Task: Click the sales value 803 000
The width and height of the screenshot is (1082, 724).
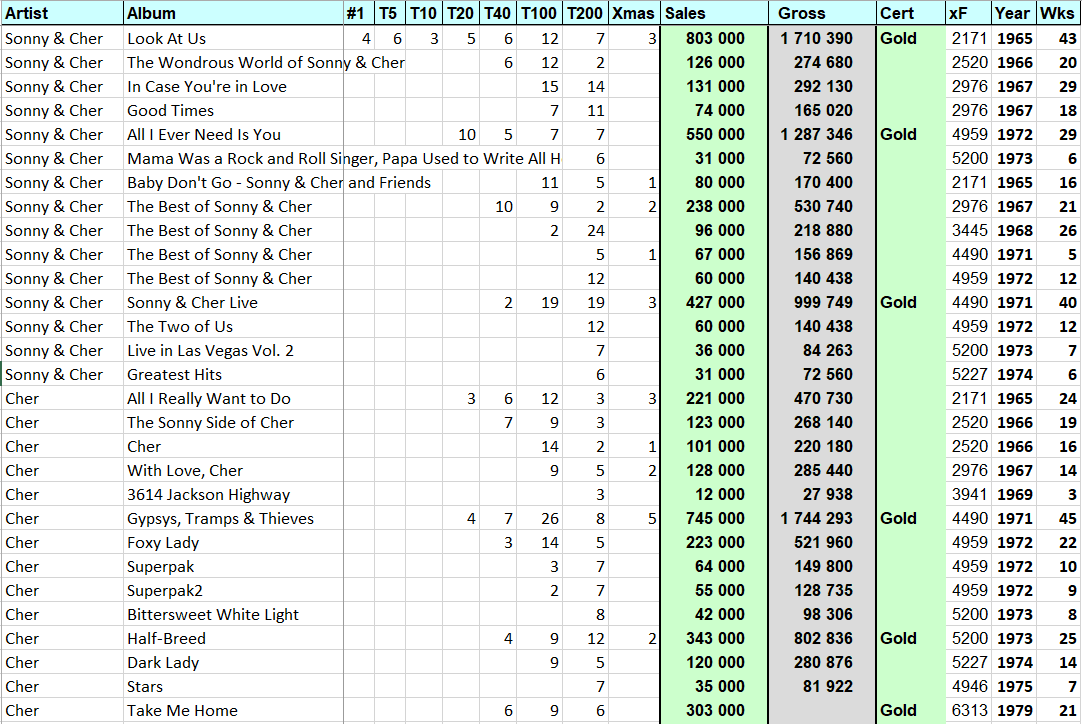Action: point(714,39)
